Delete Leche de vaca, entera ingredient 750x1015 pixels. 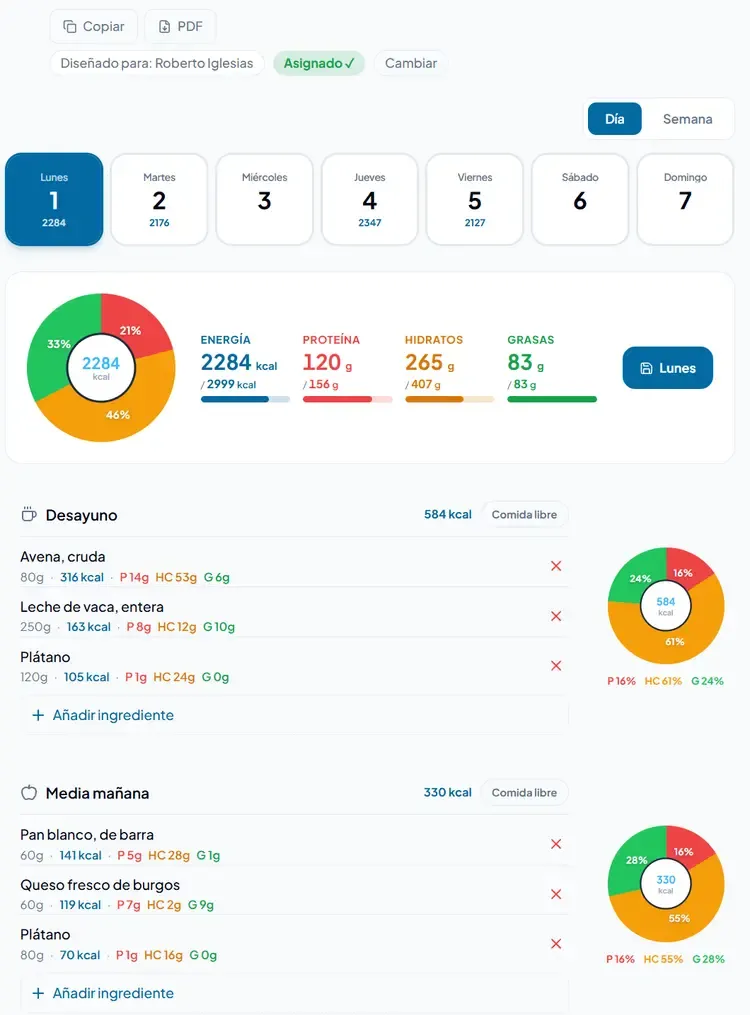pyautogui.click(x=556, y=616)
